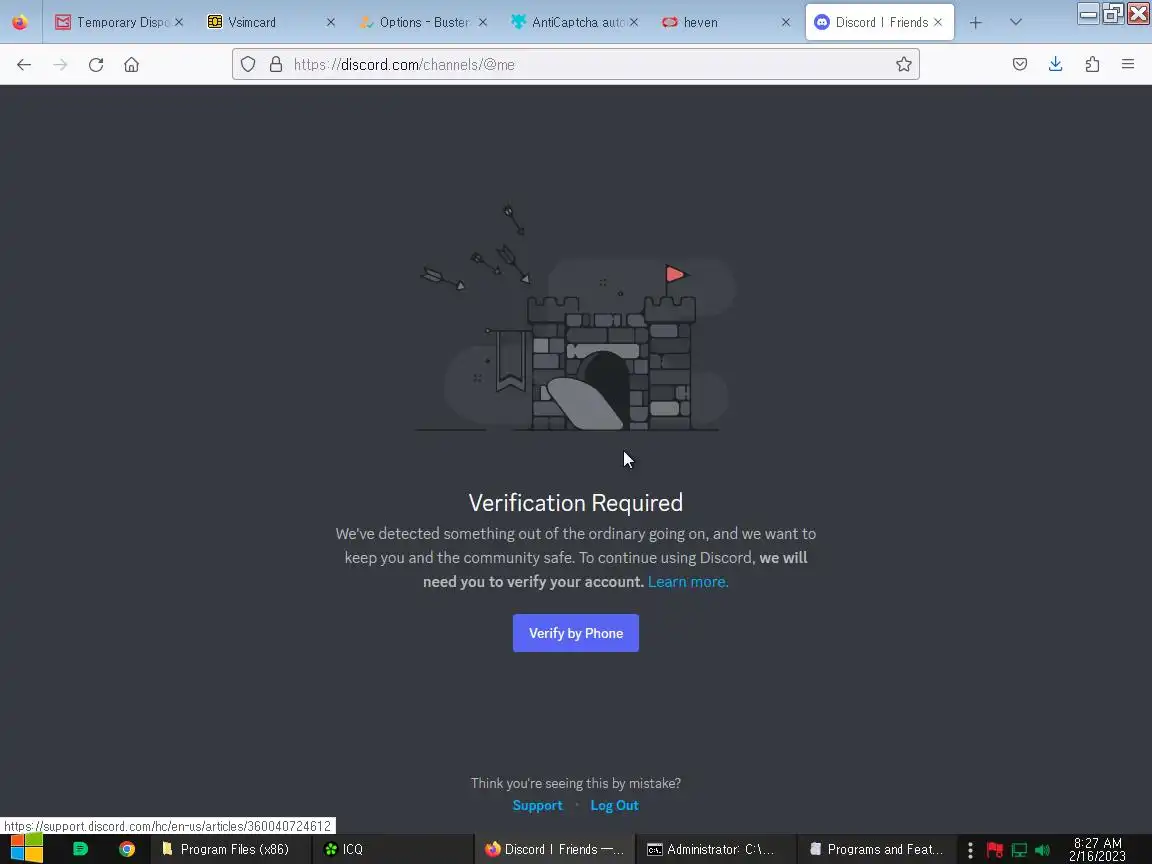1152x864 pixels.
Task: Close the Temporary Dispo tab
Action: click(x=179, y=23)
